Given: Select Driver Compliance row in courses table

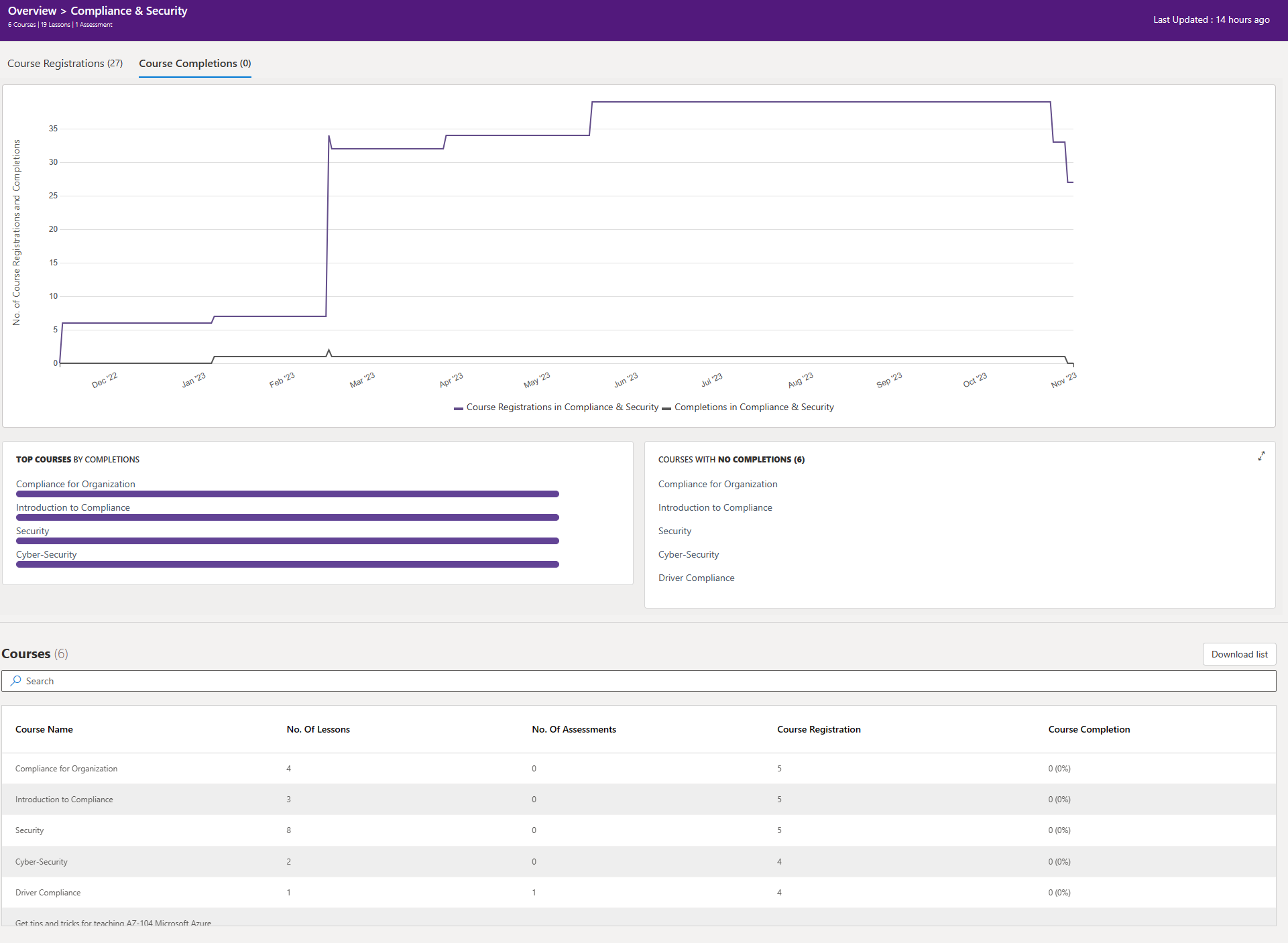Looking at the screenshot, I should tap(638, 893).
